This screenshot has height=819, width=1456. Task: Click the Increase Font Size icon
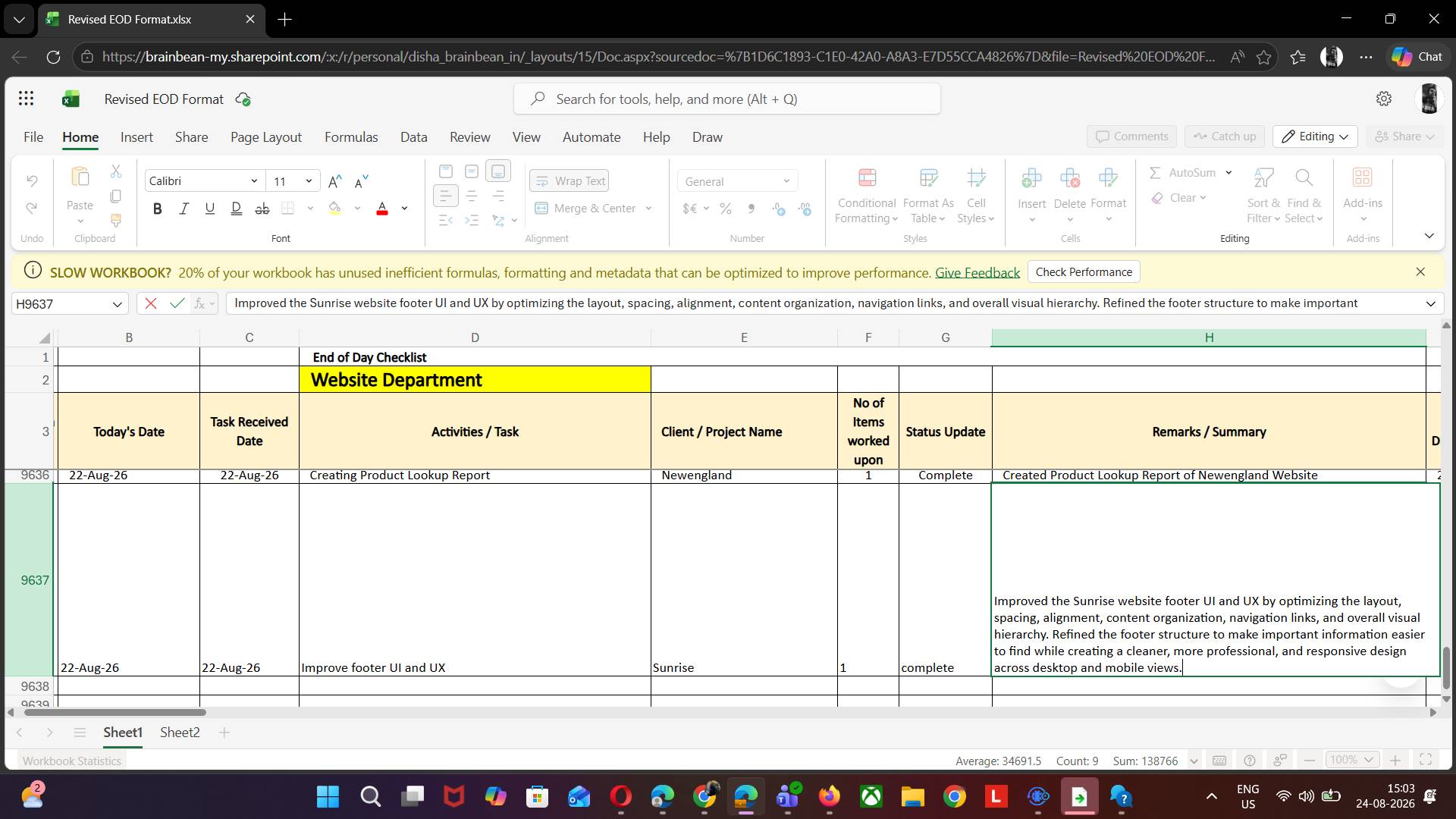(x=334, y=181)
